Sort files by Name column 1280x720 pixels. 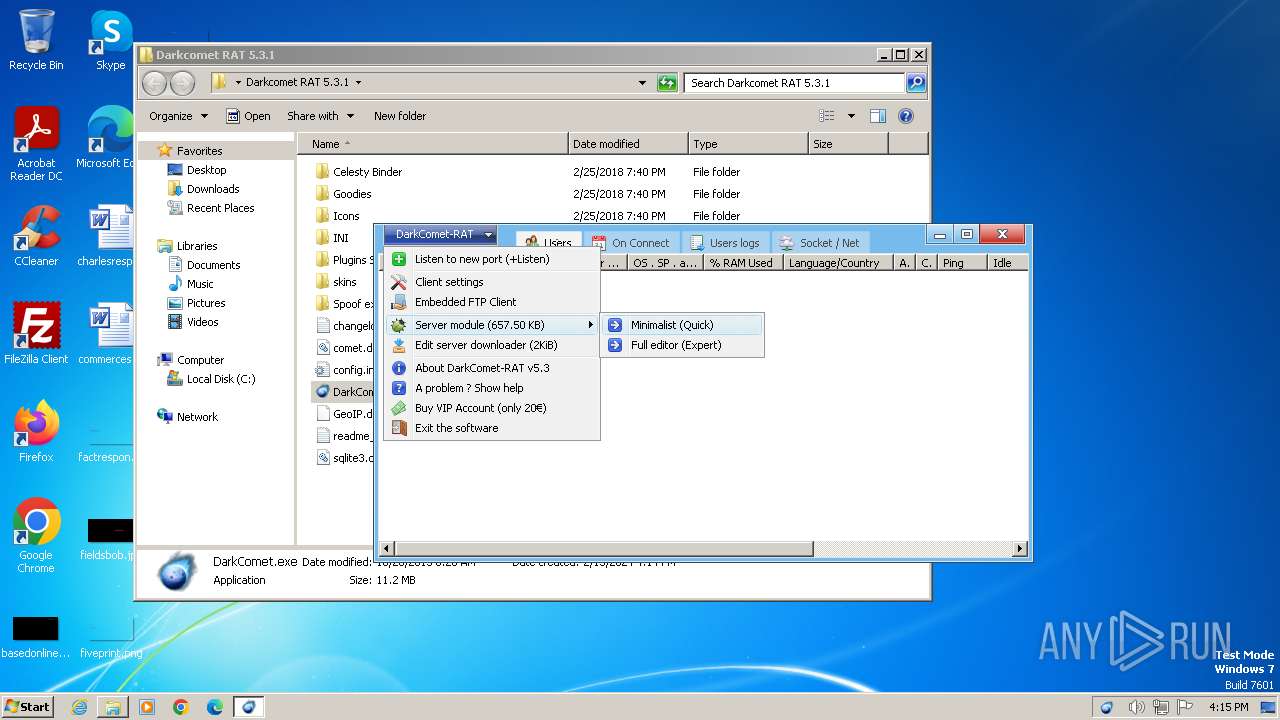click(433, 144)
